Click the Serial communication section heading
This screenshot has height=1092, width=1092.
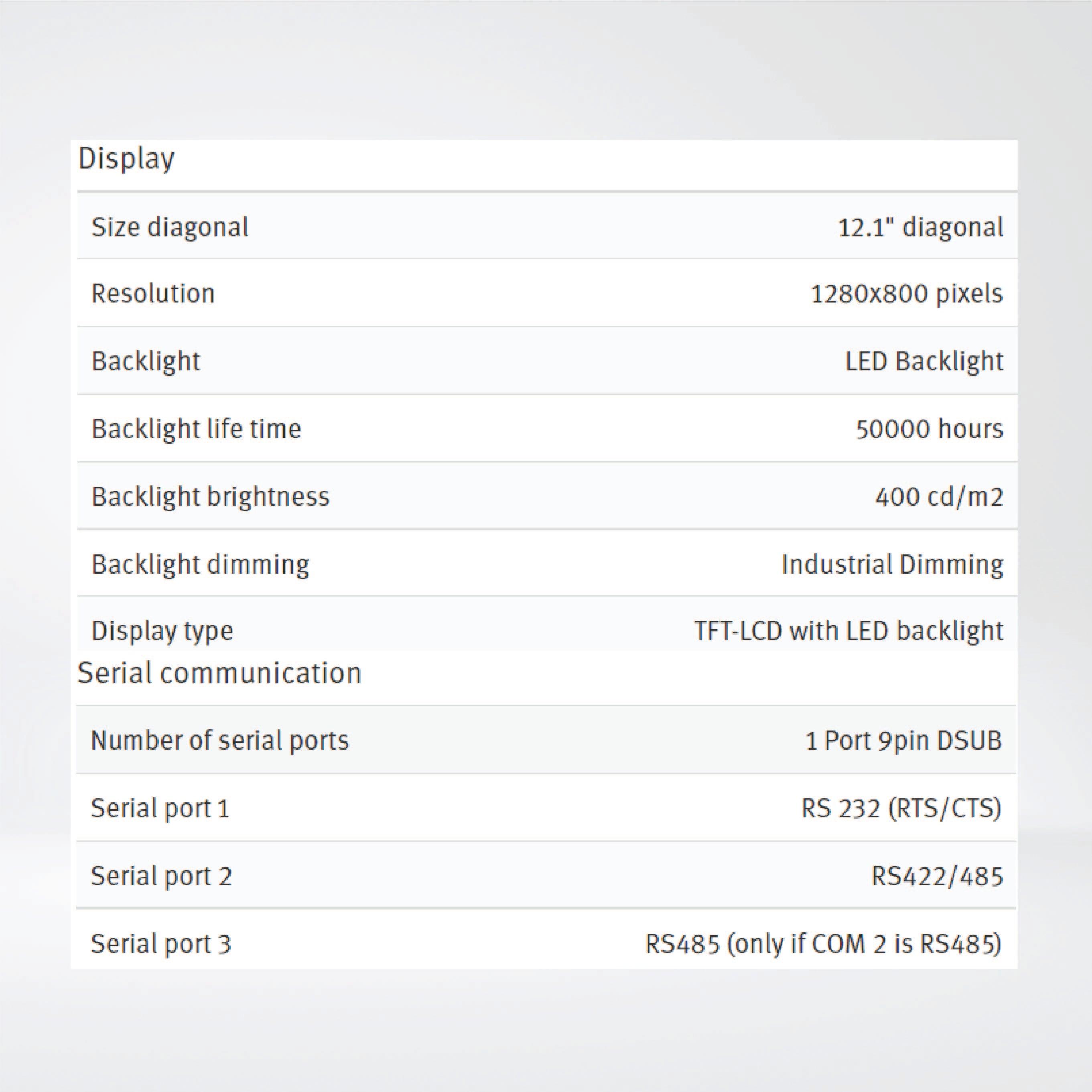tap(219, 673)
